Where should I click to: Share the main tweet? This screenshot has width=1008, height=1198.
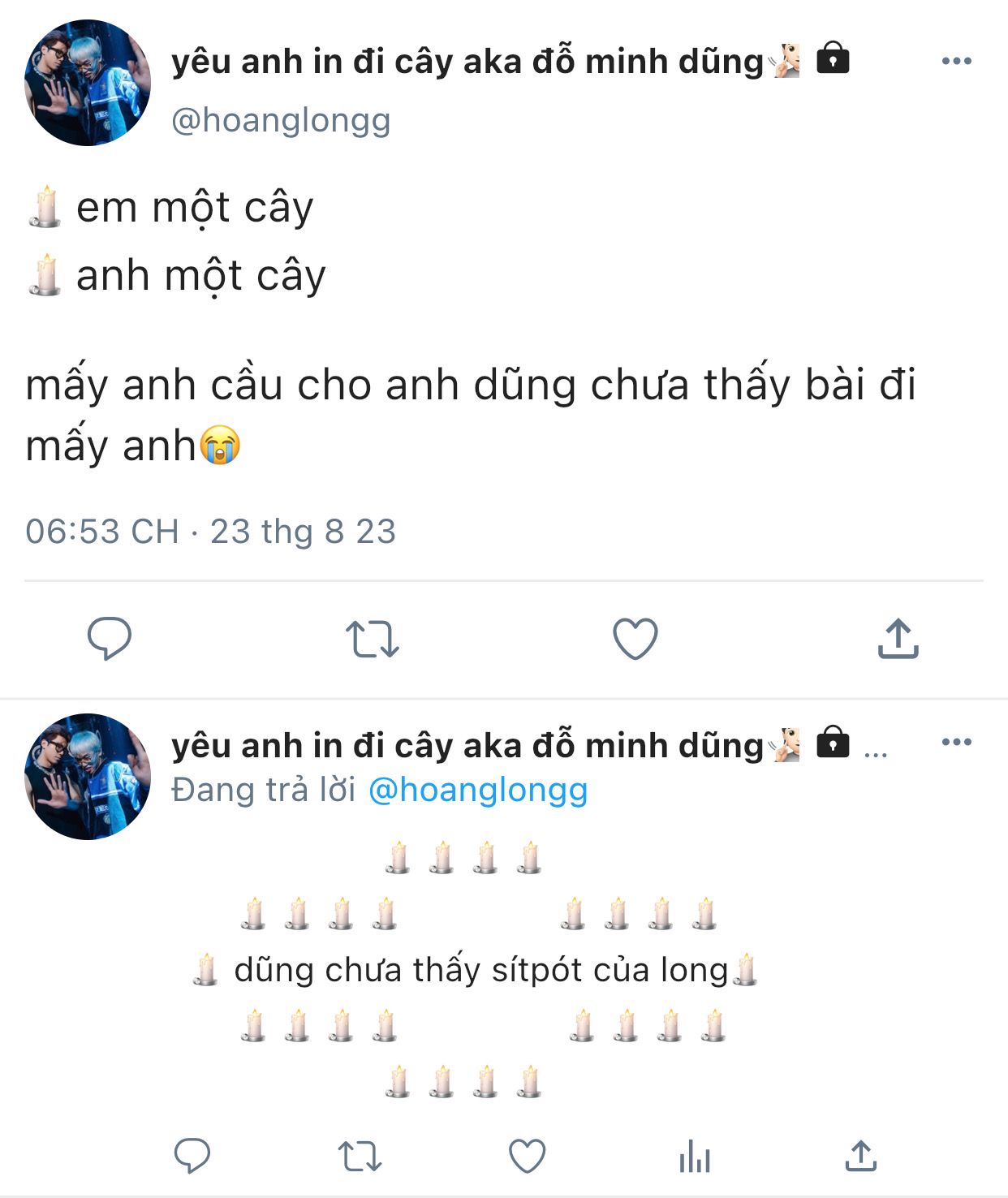pos(898,638)
